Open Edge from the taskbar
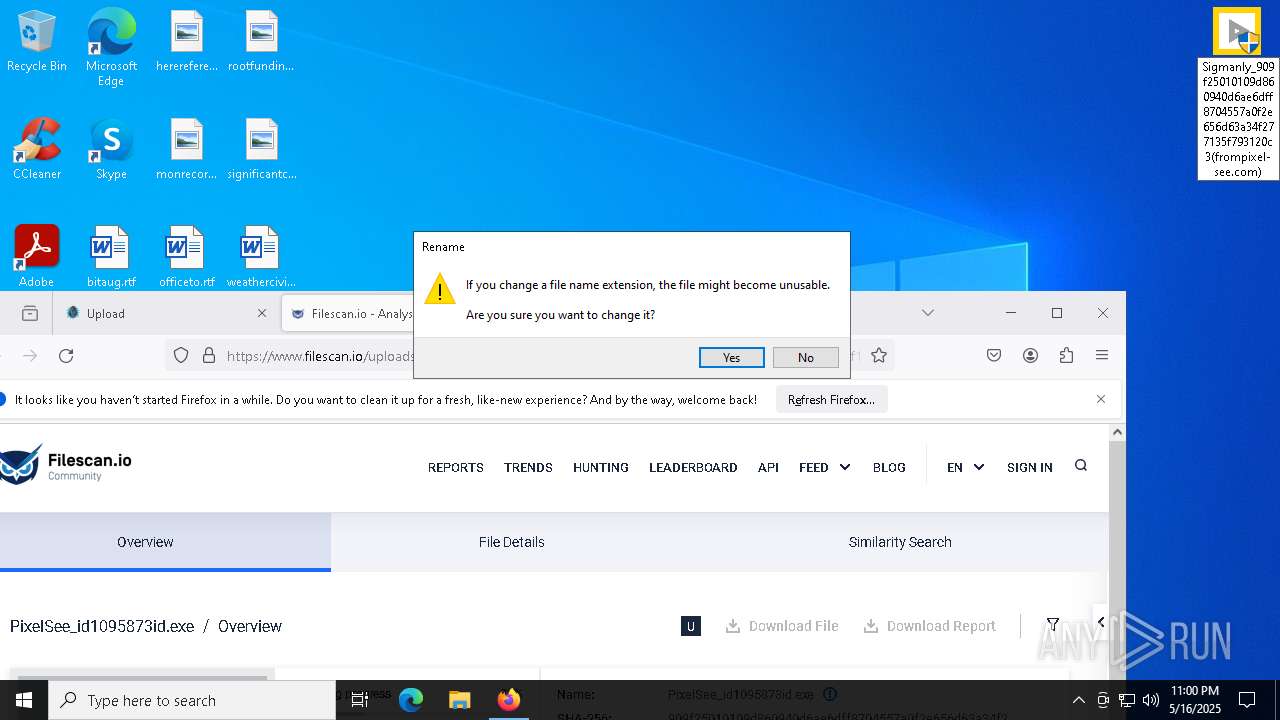This screenshot has width=1280, height=720. 411,700
